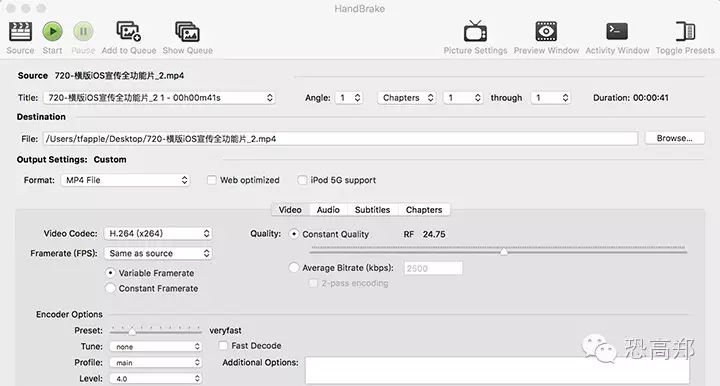Image resolution: width=720 pixels, height=386 pixels.
Task: Open the Show Queue icon
Action: tap(187, 32)
